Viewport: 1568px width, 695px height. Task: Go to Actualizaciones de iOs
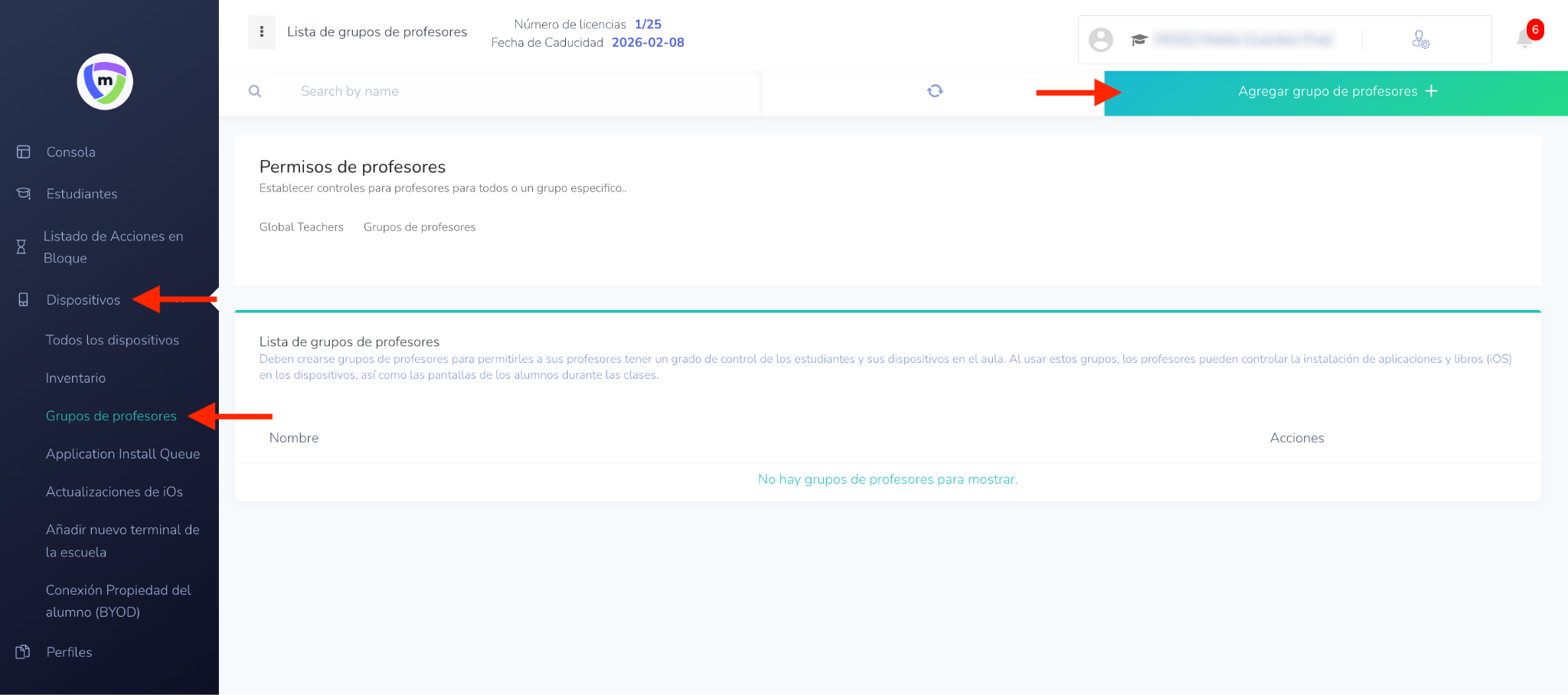(x=114, y=492)
